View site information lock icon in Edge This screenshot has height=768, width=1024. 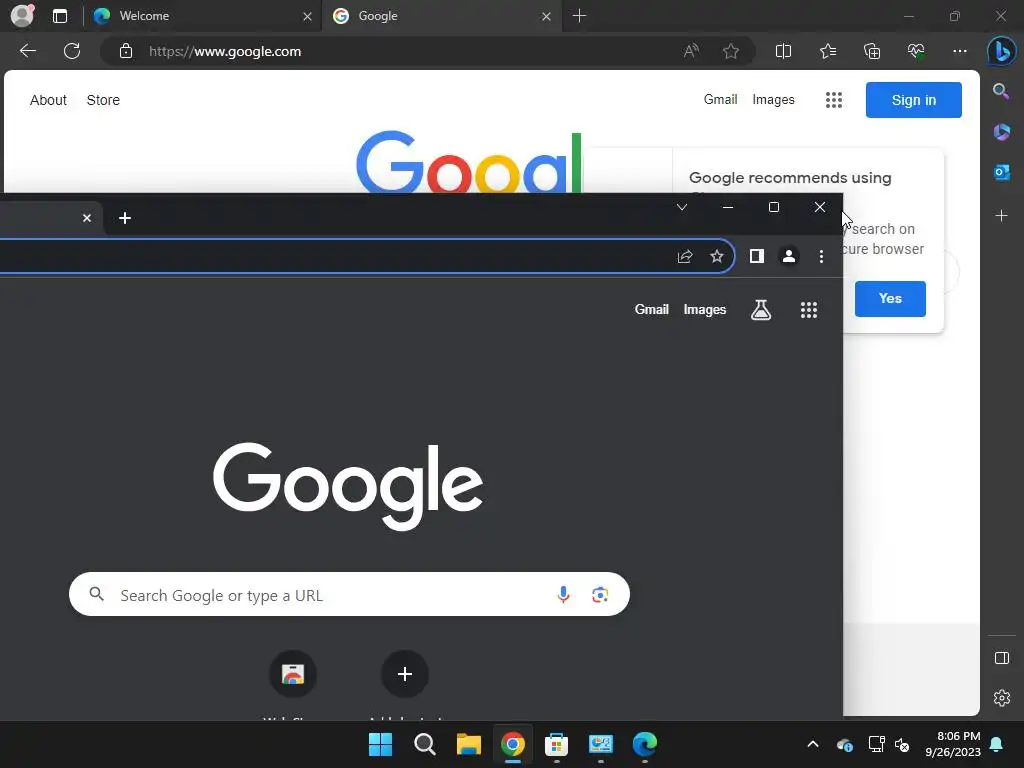click(126, 51)
